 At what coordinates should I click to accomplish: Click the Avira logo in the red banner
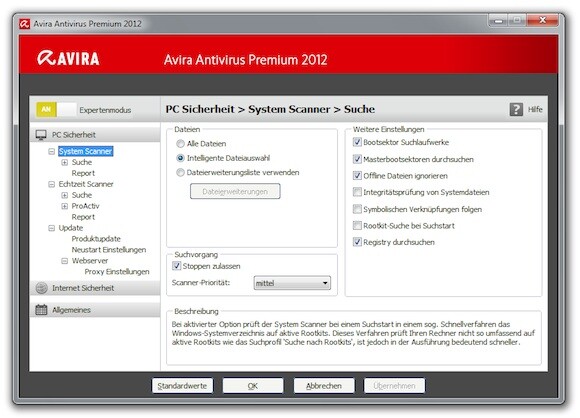tap(68, 58)
